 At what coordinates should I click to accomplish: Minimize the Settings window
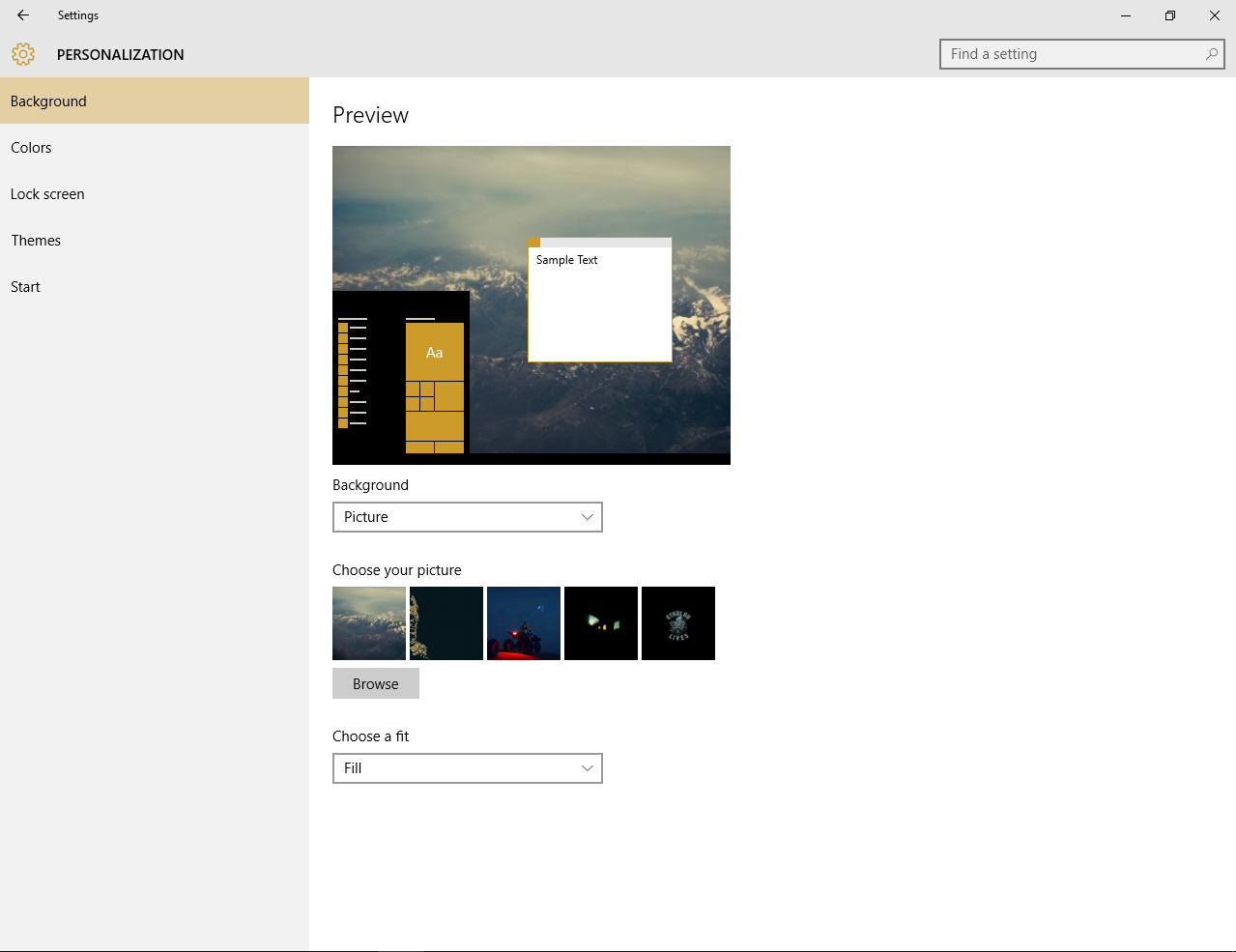pos(1126,15)
